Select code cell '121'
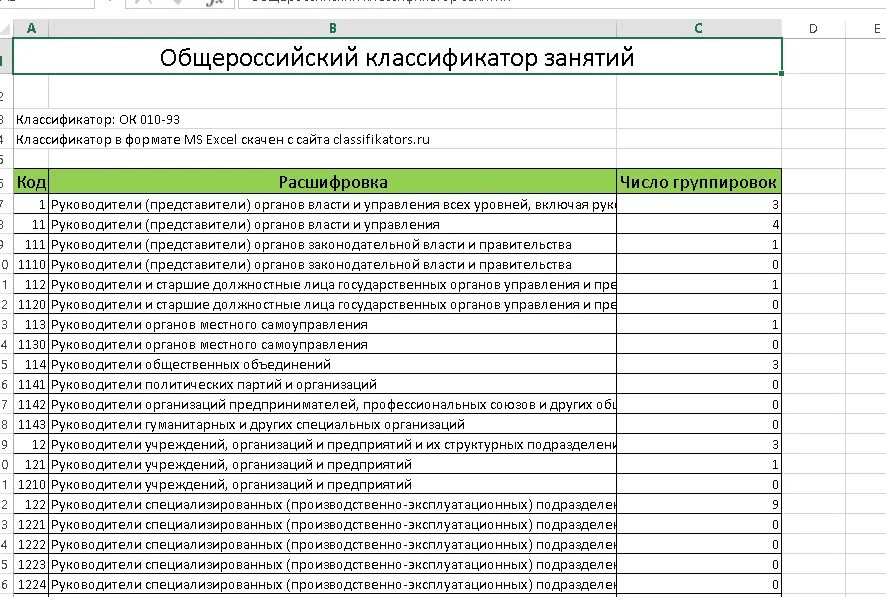Image resolution: width=886 pixels, height=597 pixels. point(31,464)
